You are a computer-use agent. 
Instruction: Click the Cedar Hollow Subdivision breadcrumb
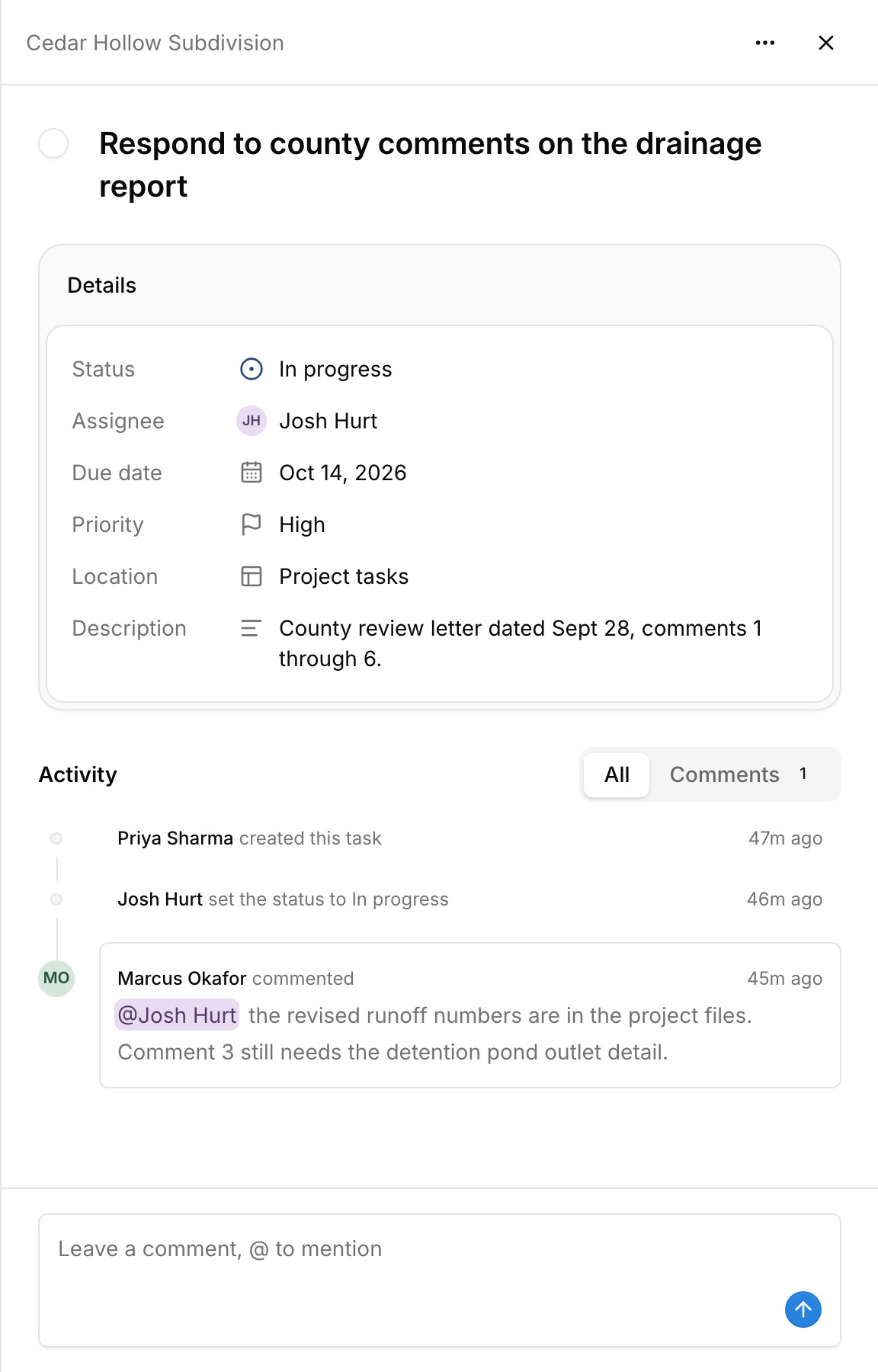tap(155, 43)
